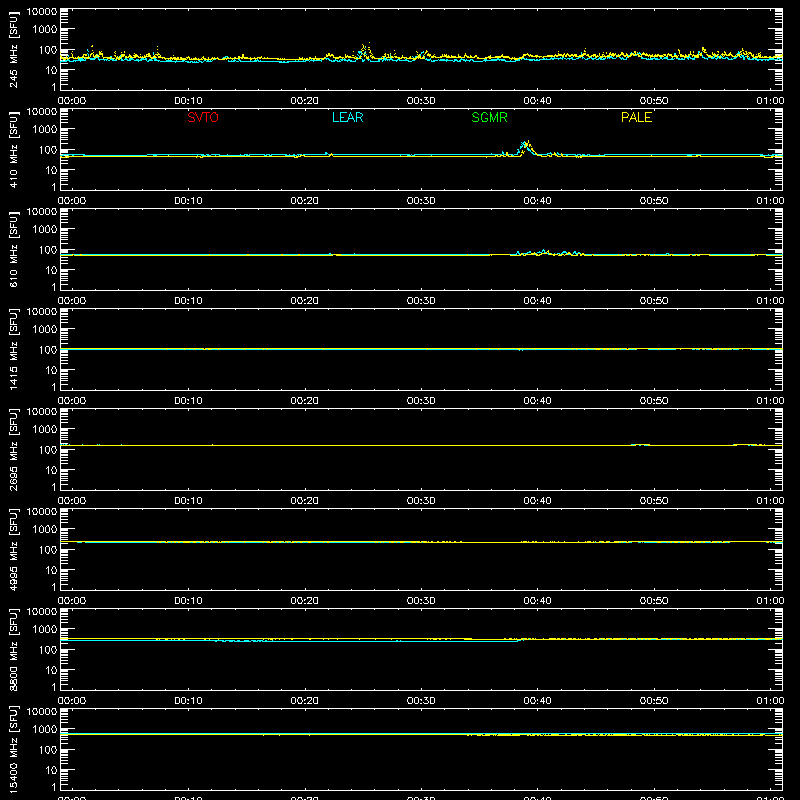800x800 pixels.
Task: Click the 100 value on 8800 MHz axis
Action: [49, 650]
